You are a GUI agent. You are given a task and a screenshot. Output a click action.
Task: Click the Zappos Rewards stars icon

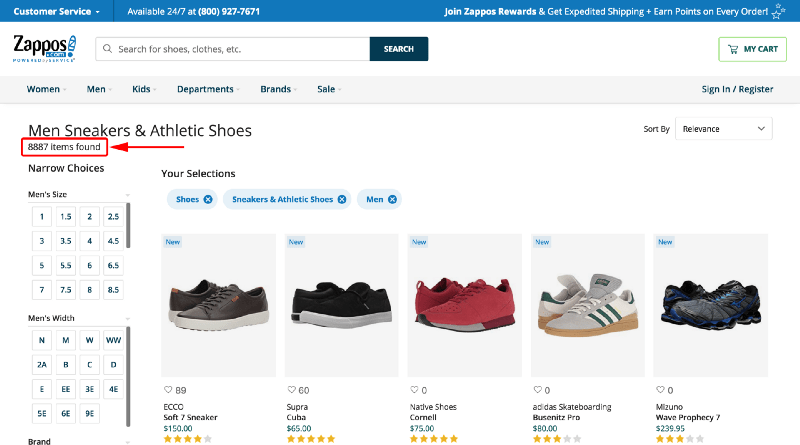point(778,11)
